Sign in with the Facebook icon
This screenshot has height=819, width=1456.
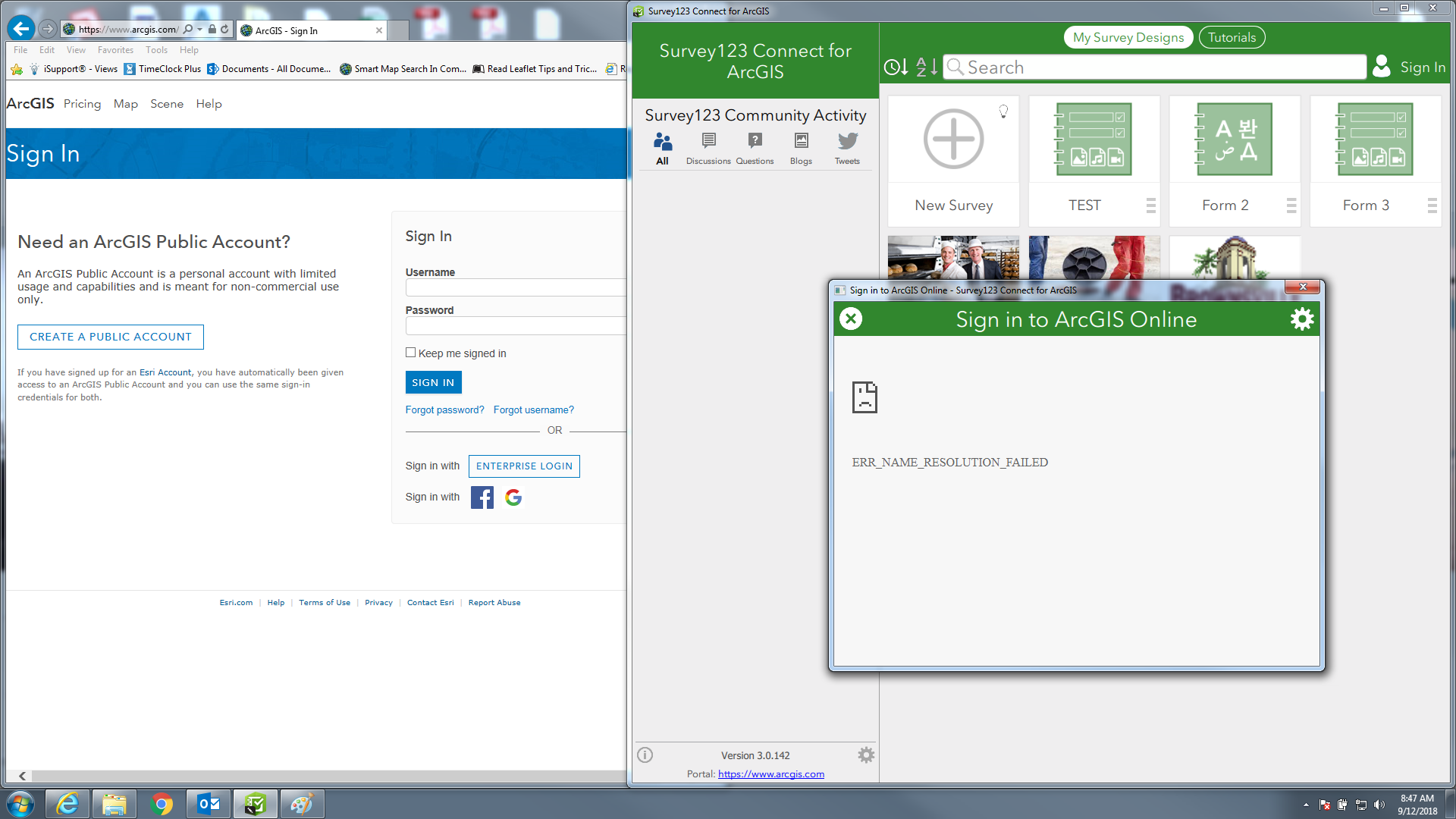(x=482, y=497)
